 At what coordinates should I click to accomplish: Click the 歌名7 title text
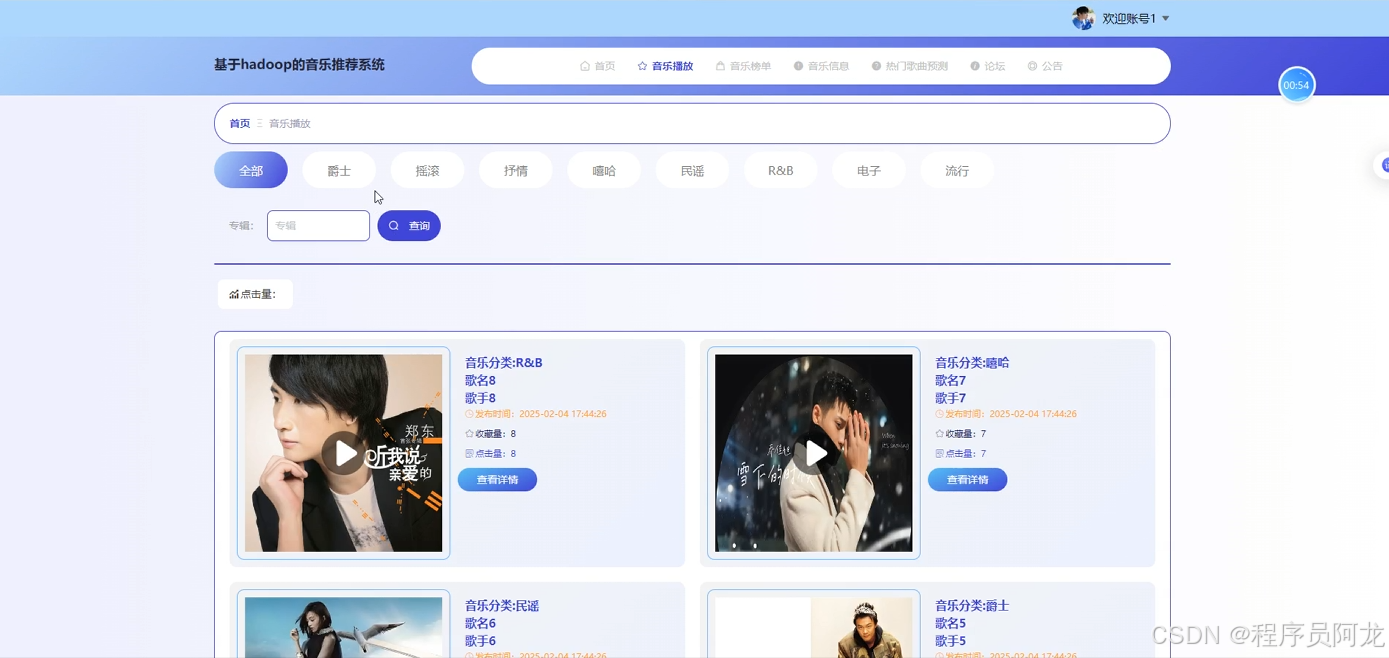(x=950, y=381)
